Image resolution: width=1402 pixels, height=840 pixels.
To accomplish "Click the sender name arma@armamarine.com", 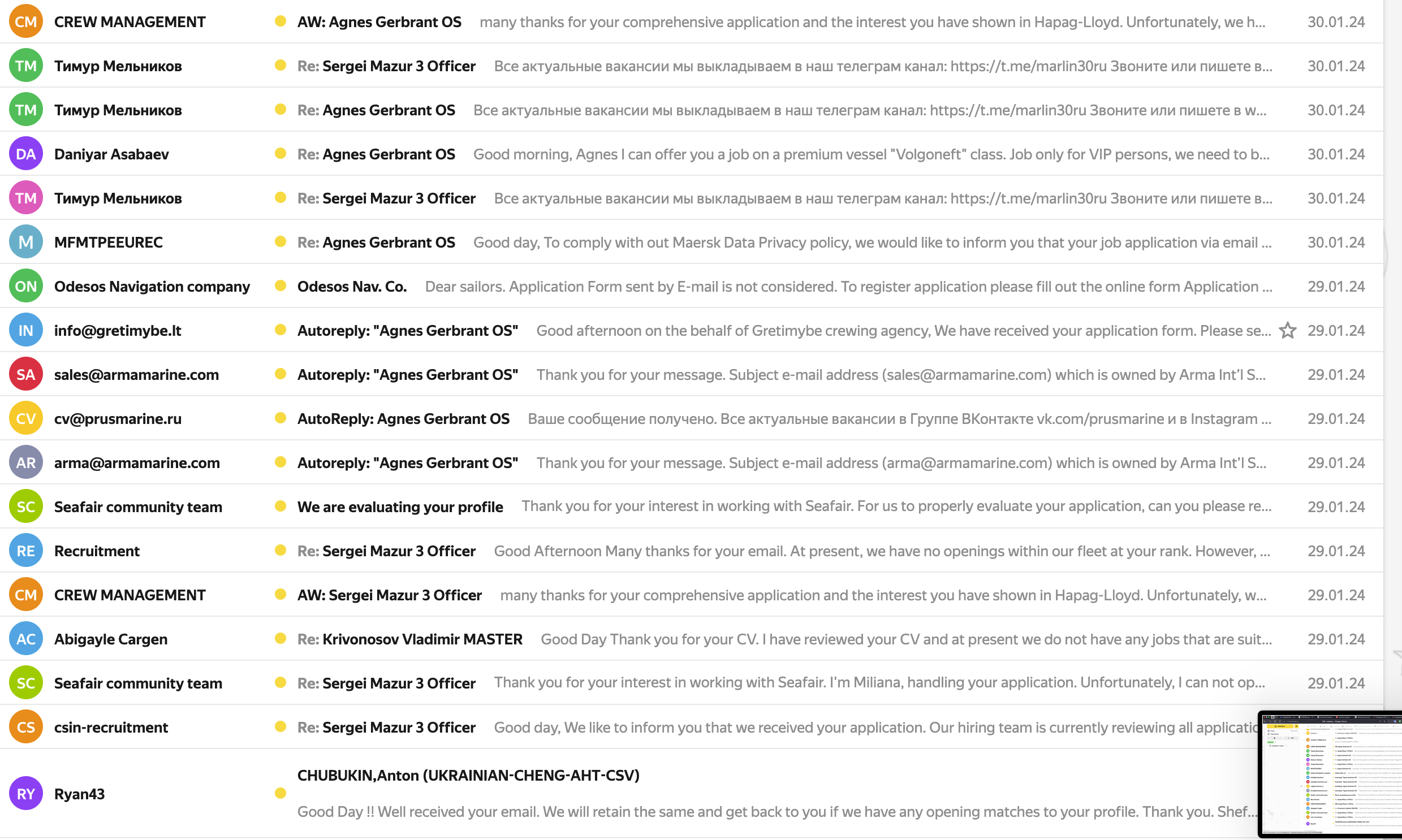I will [137, 463].
